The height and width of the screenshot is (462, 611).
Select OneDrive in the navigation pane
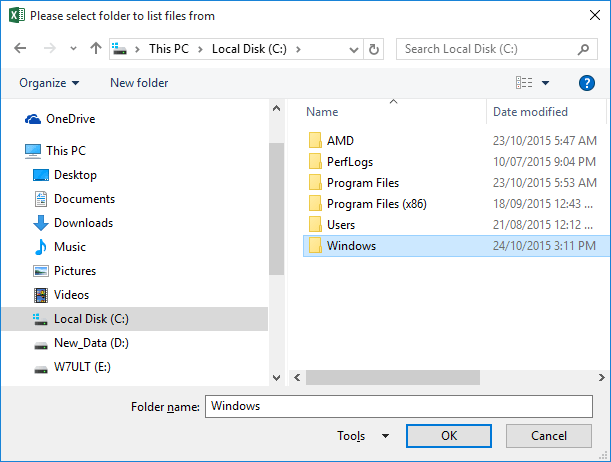pos(60,119)
